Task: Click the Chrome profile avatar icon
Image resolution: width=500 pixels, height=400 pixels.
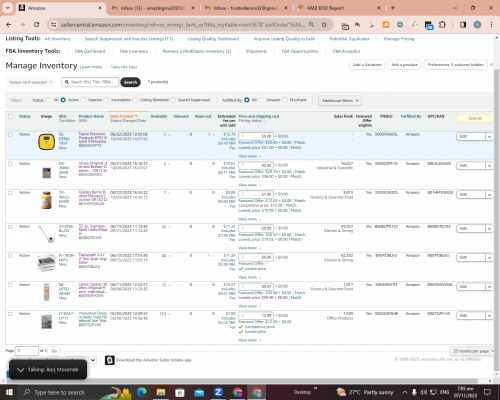Action: click(x=477, y=25)
